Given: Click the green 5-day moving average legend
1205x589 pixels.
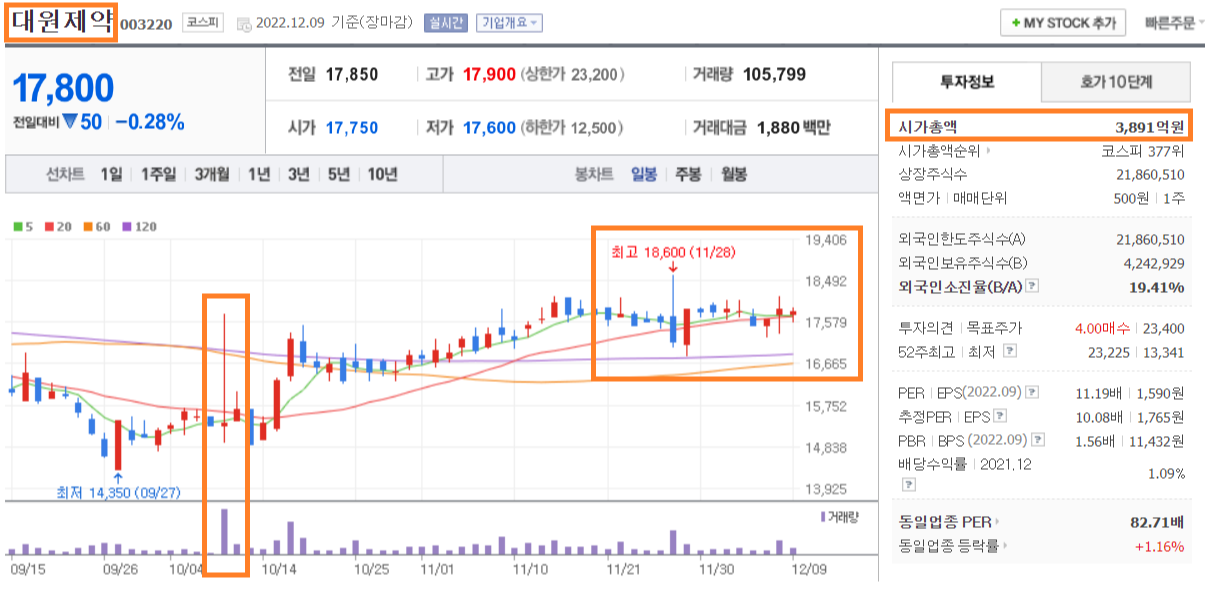Looking at the screenshot, I should tap(22, 227).
